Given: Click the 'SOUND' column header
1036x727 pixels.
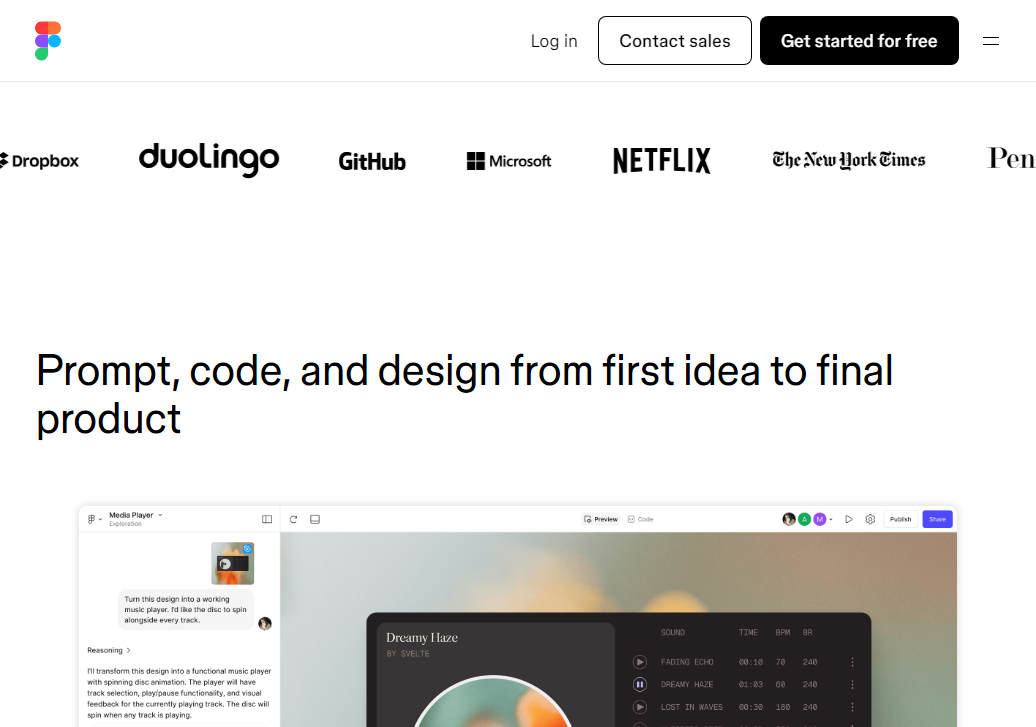Looking at the screenshot, I should click(673, 632).
